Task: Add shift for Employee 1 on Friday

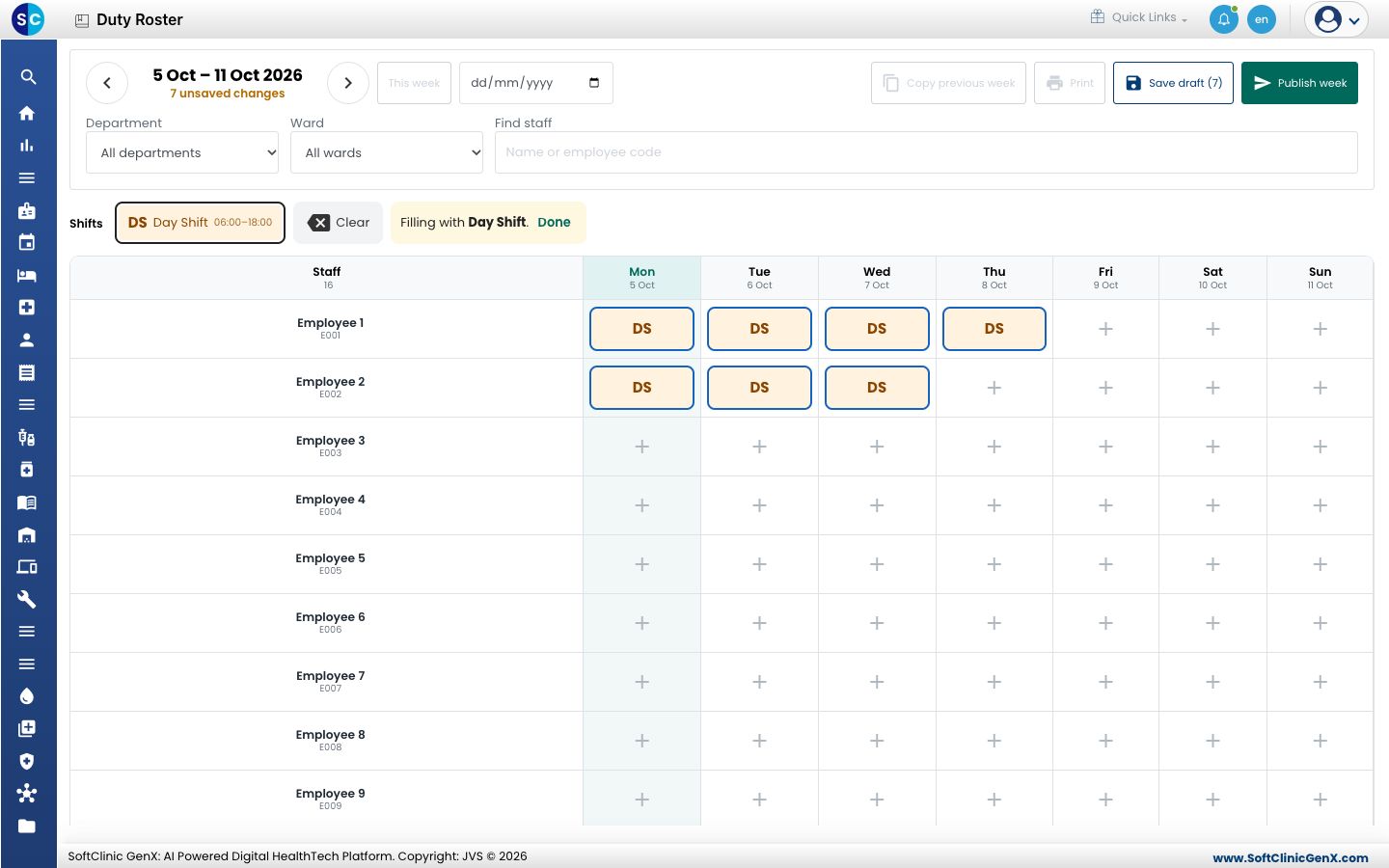Action: (x=1105, y=329)
